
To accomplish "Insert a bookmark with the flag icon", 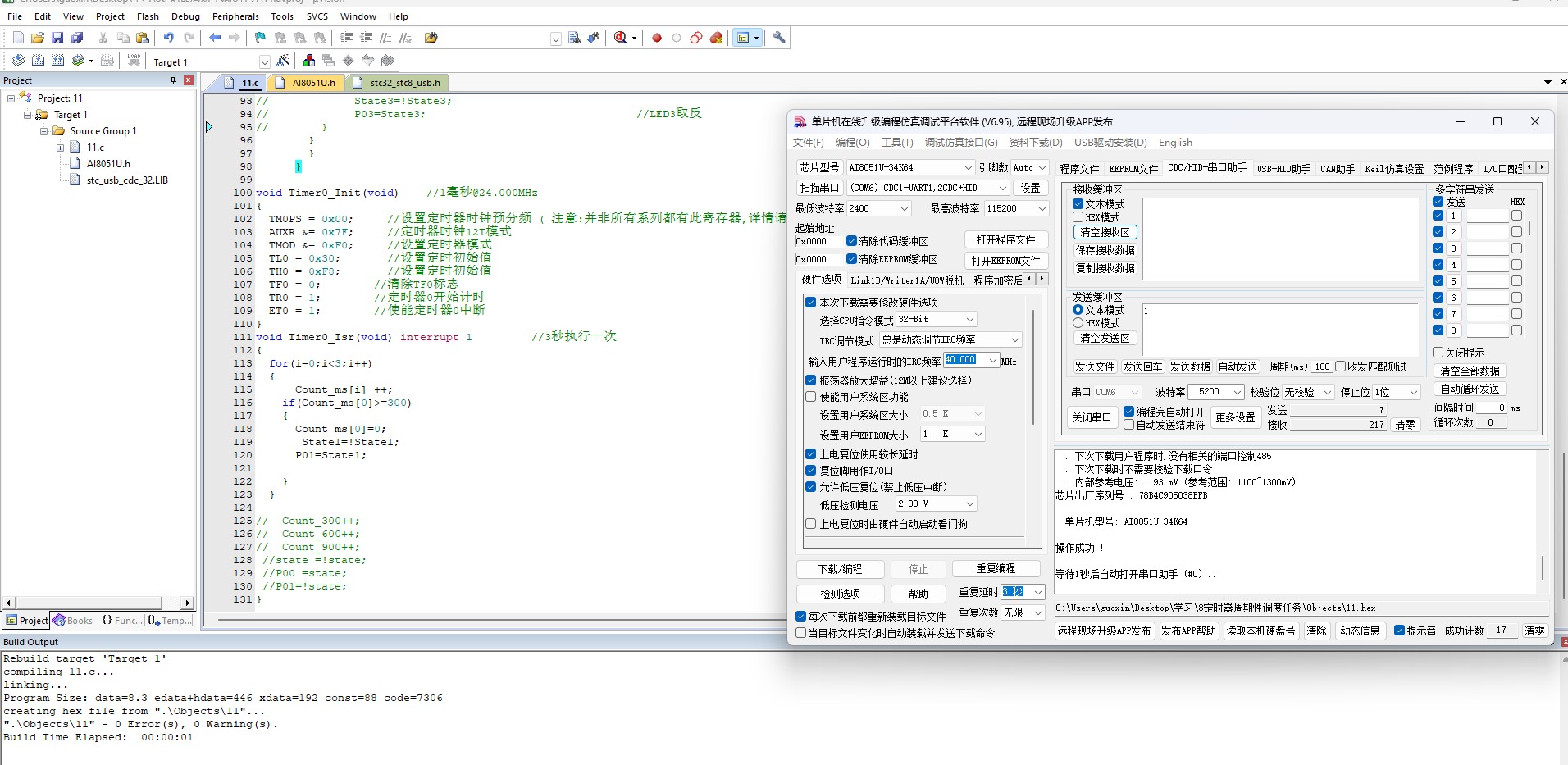I will pos(260,38).
